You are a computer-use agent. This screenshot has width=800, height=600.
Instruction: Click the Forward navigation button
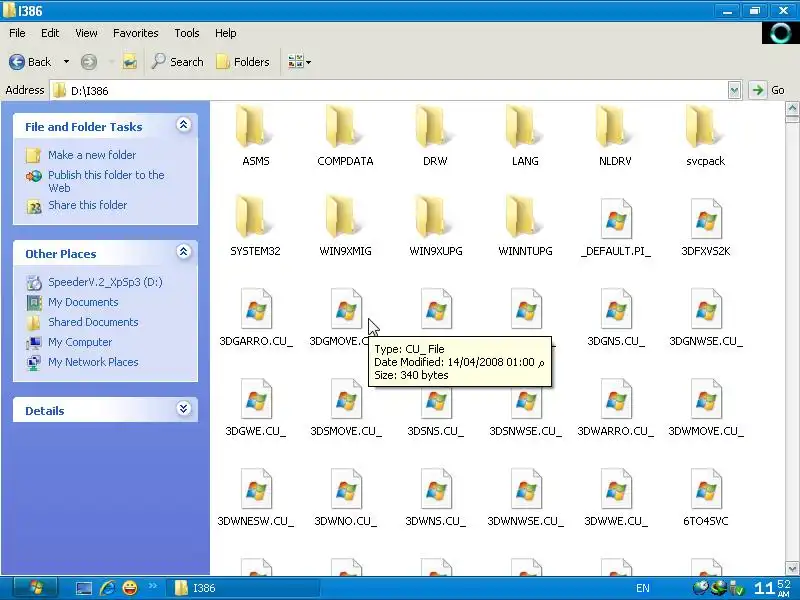[89, 62]
